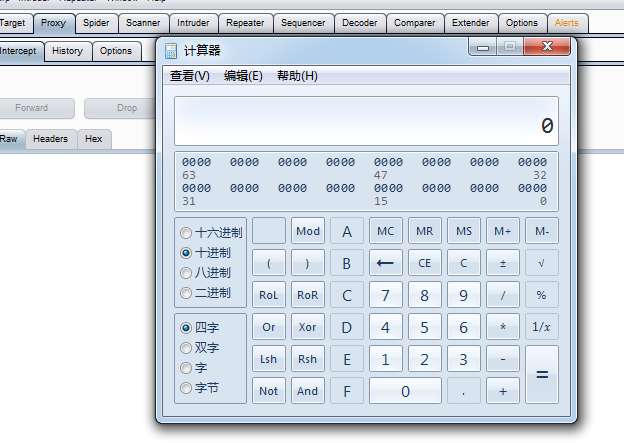Click the left parenthesis key

[269, 263]
